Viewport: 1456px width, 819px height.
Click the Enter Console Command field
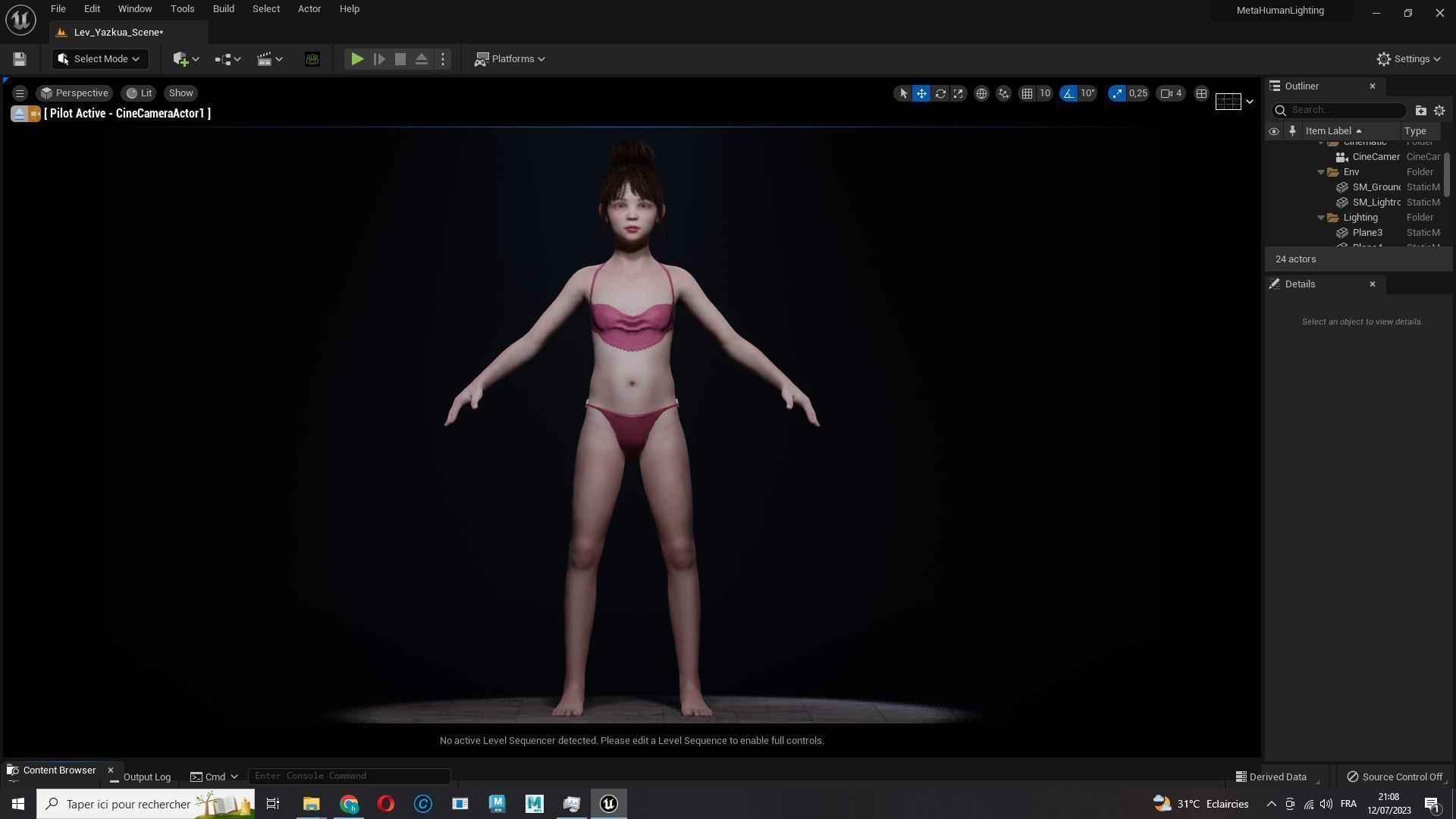(349, 777)
